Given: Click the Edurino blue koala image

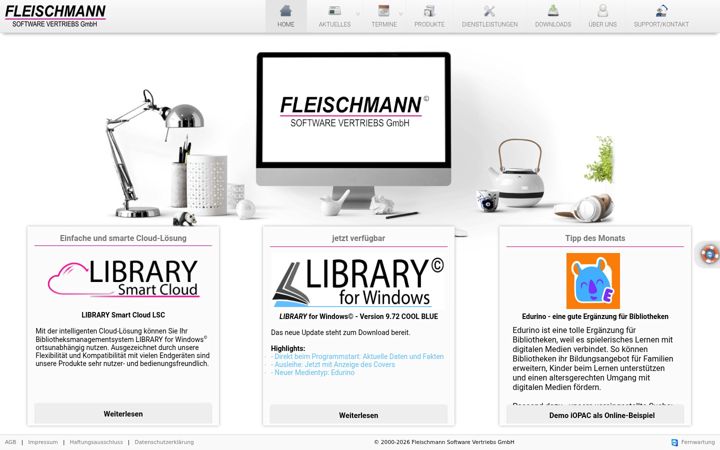Looking at the screenshot, I should tap(593, 281).
